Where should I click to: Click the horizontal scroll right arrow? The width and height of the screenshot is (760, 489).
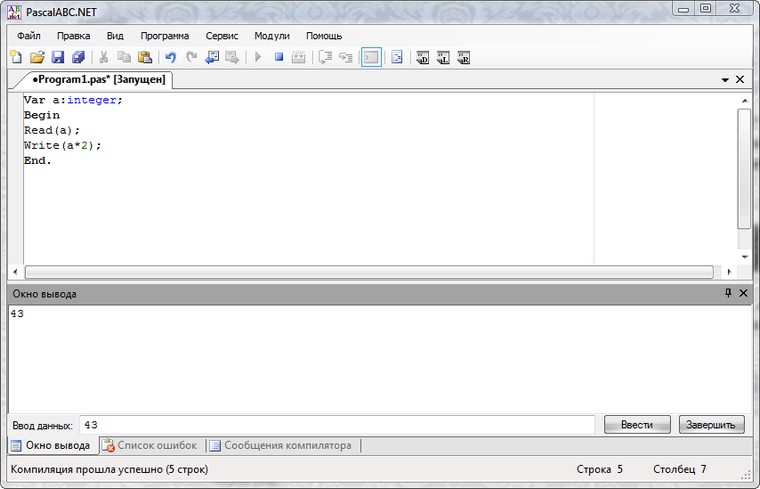(729, 272)
